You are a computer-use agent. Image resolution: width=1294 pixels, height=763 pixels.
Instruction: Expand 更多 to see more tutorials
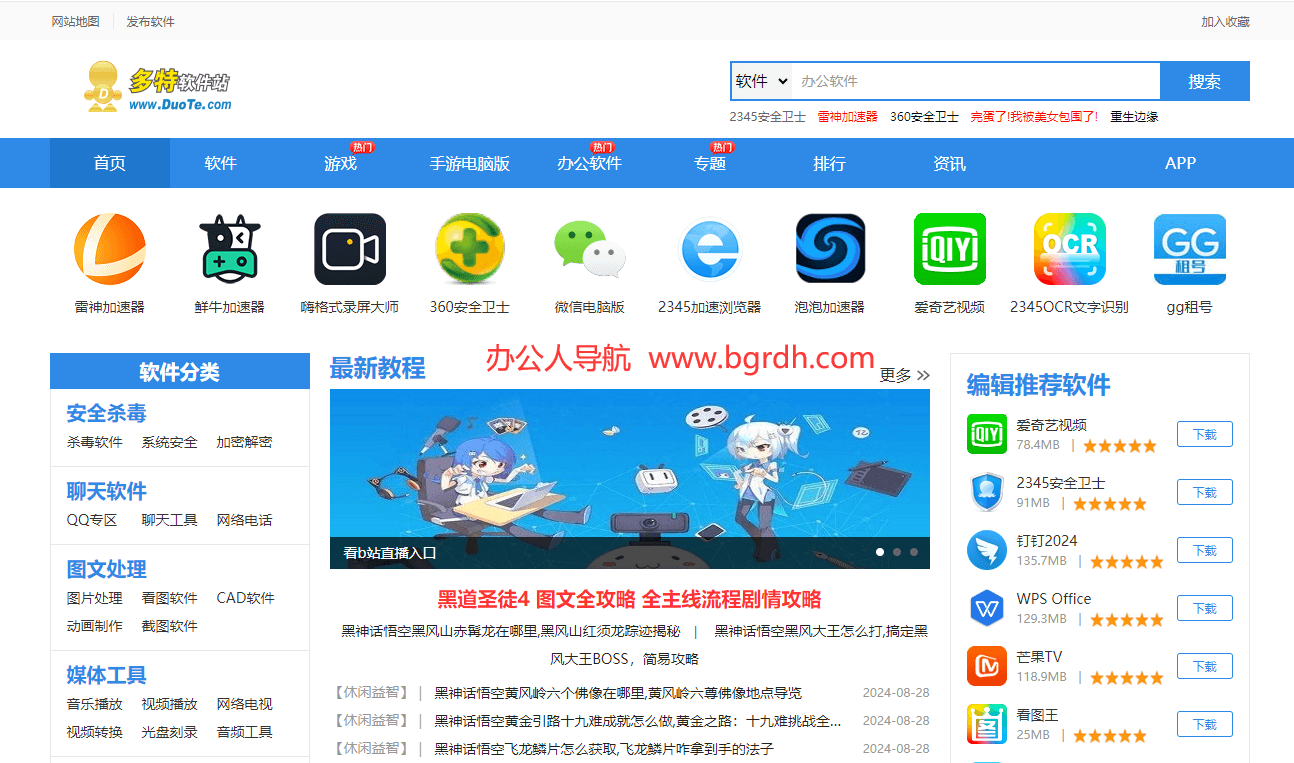point(902,374)
